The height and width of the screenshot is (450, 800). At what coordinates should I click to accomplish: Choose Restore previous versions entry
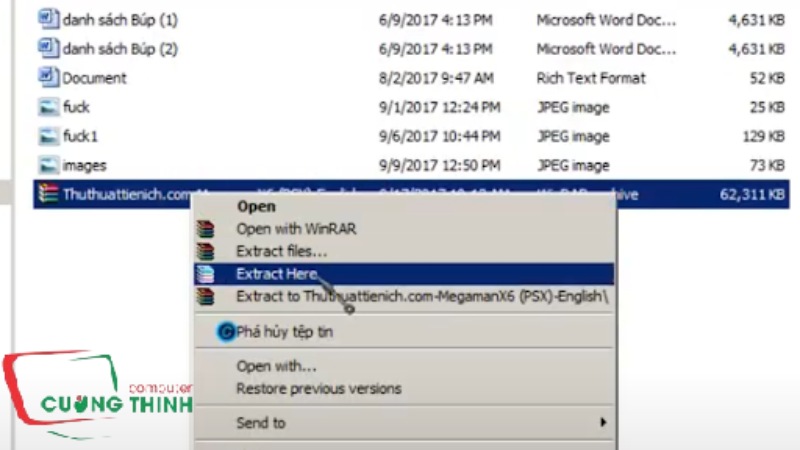coord(319,389)
